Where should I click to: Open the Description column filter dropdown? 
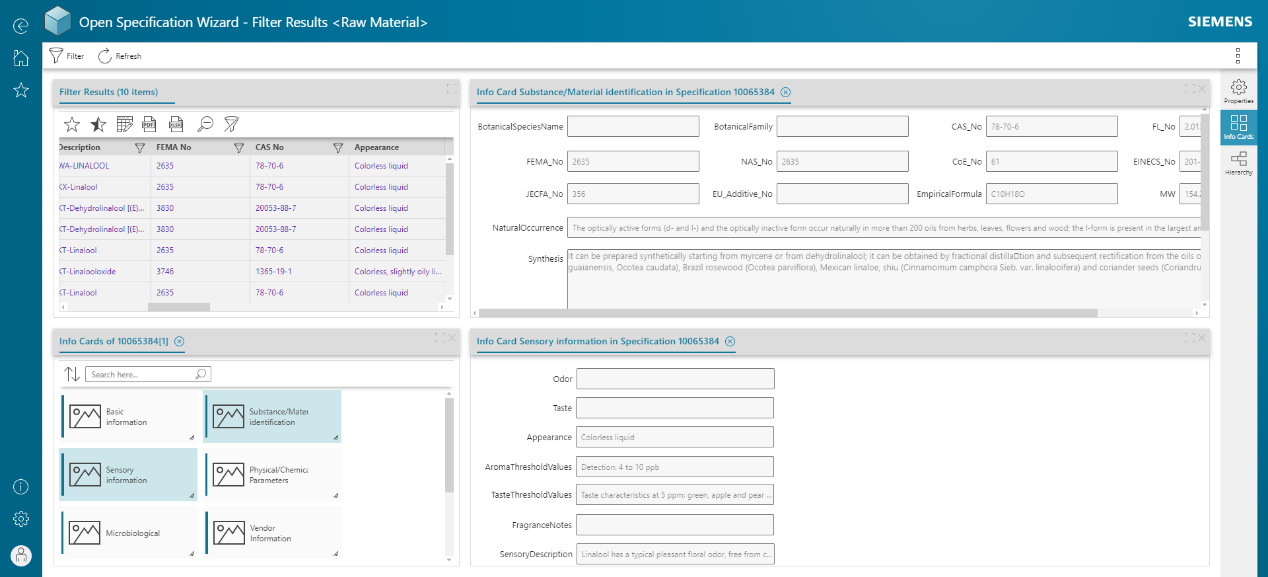click(x=140, y=147)
